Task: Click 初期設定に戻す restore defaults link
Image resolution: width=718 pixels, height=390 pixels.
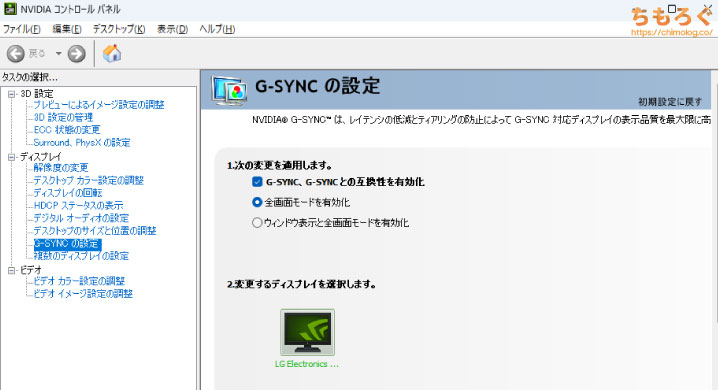Action: 670,102
